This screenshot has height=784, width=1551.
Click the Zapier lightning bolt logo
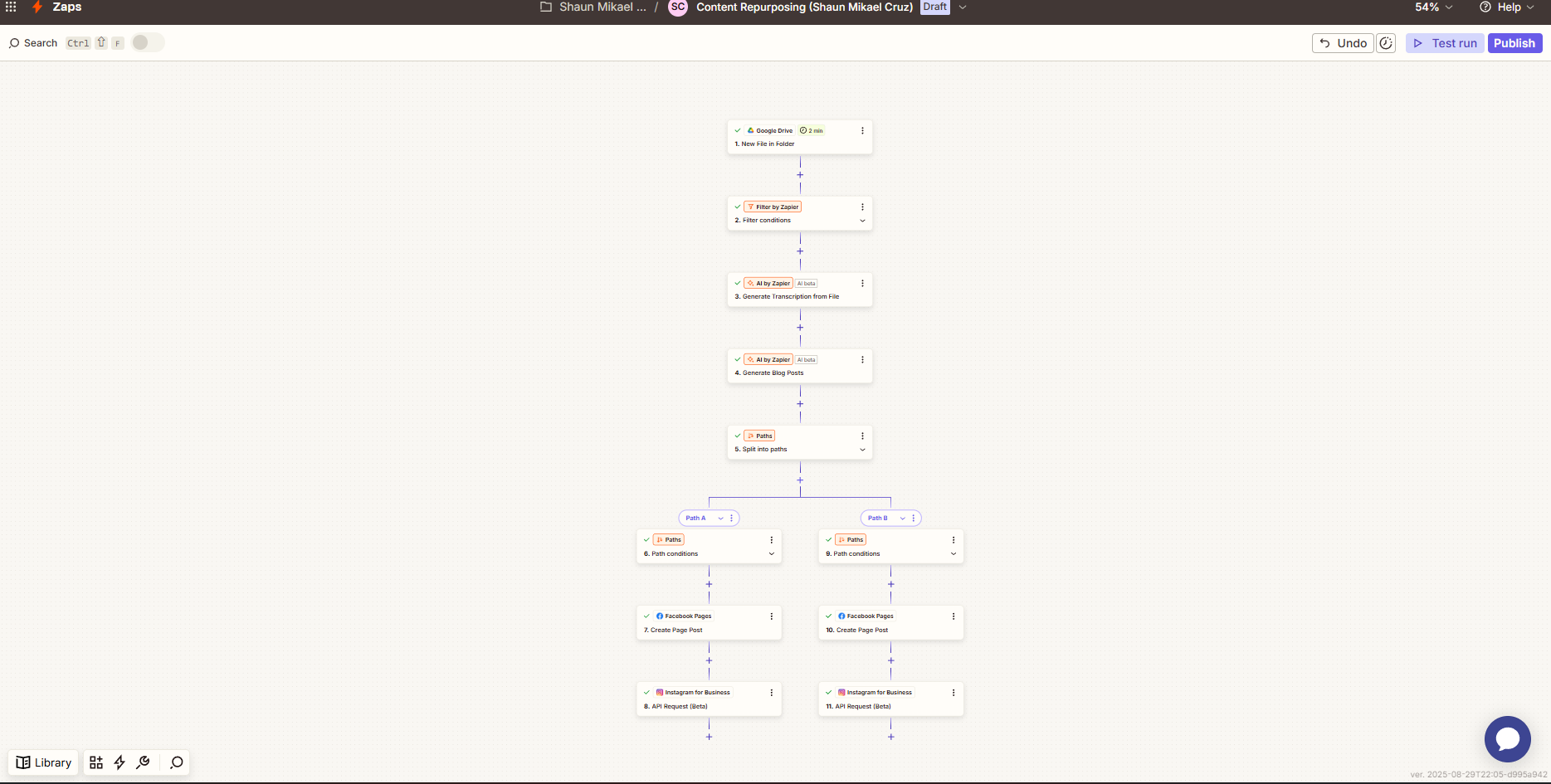pyautogui.click(x=37, y=7)
